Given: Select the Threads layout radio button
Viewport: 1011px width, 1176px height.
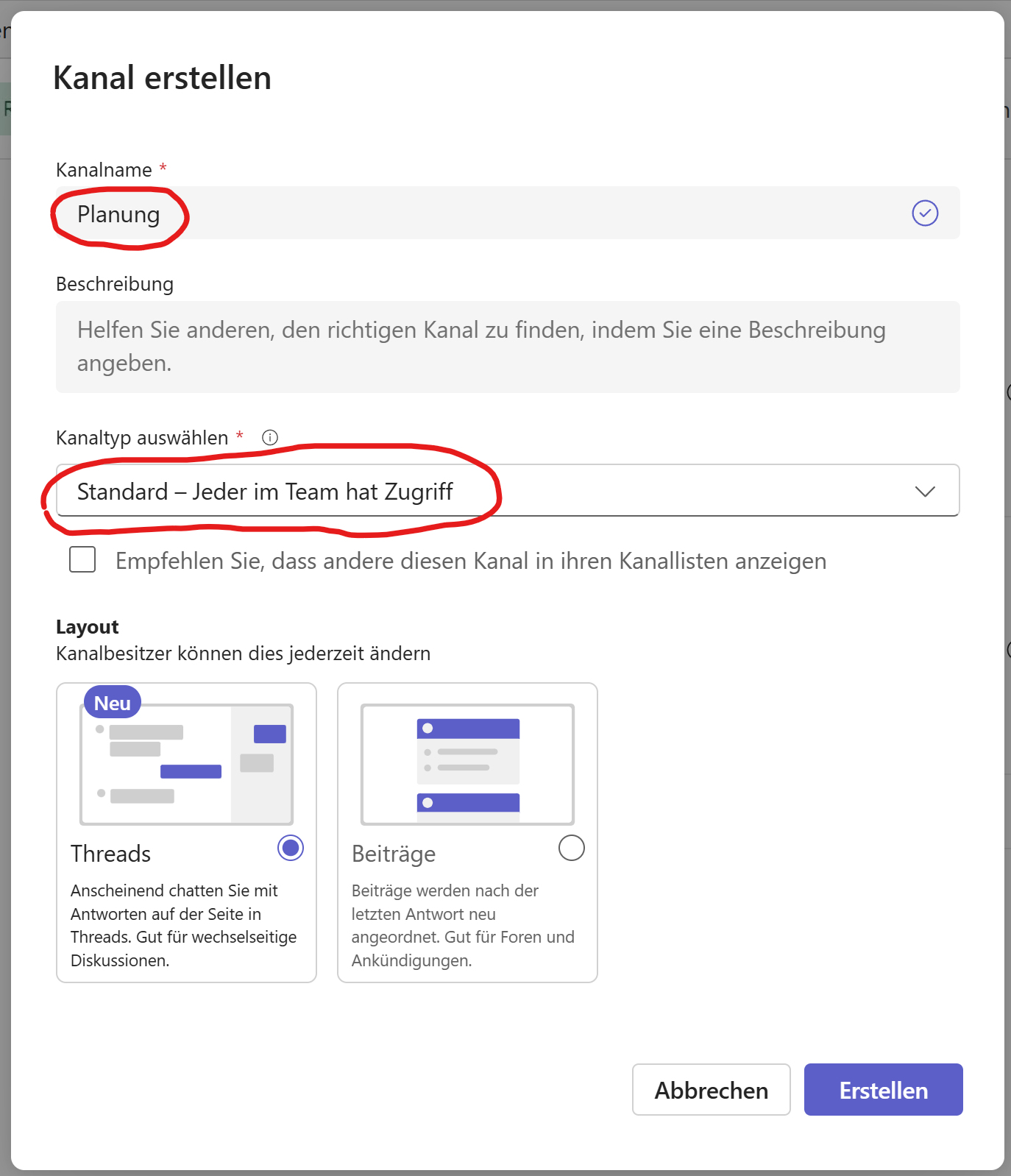Looking at the screenshot, I should tap(291, 848).
